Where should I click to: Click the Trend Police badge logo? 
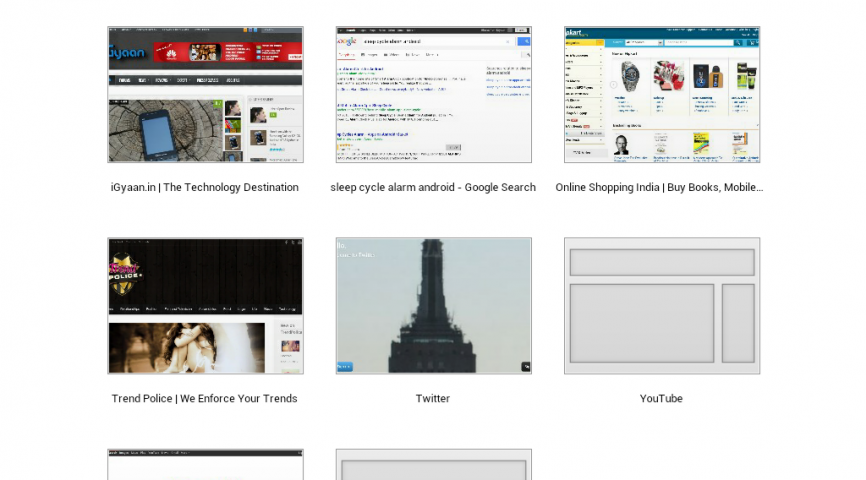click(128, 274)
